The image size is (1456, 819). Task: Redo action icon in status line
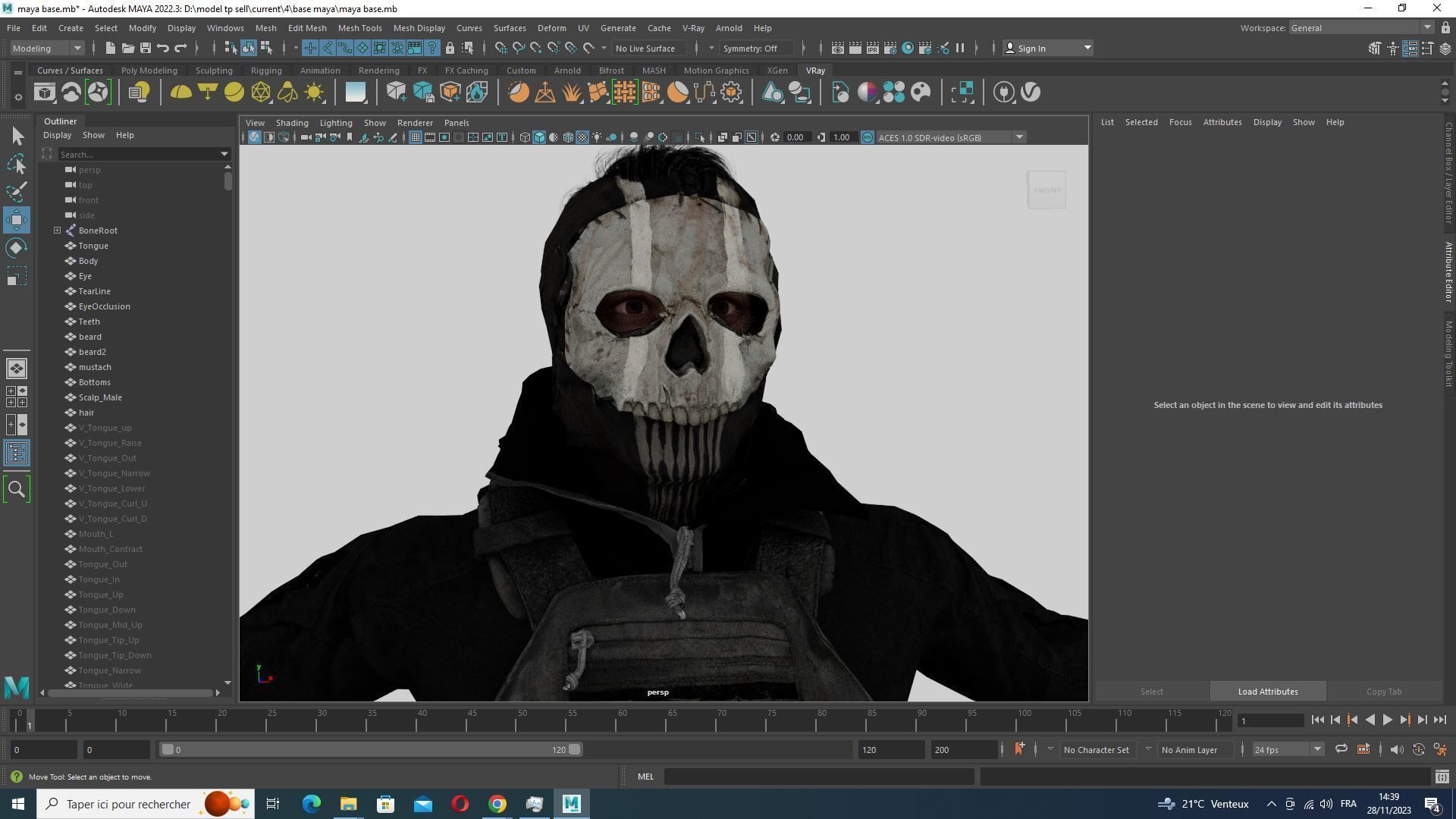tap(180, 49)
